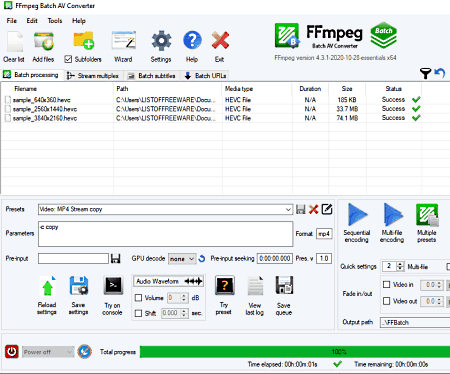Tick checkbox for sample_3840x2160.hevc

click(x=8, y=118)
